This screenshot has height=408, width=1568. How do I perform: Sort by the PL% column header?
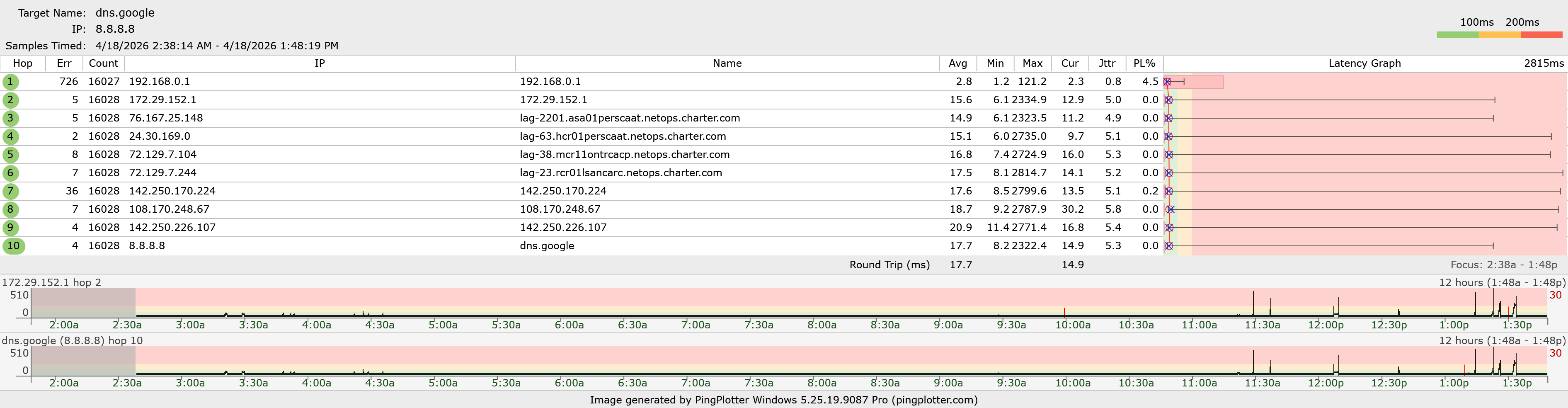click(x=1144, y=63)
